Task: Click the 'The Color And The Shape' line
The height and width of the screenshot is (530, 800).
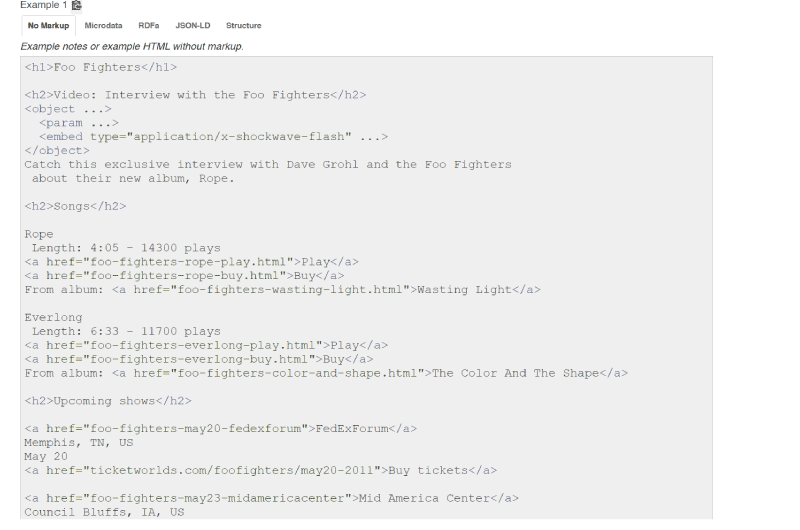Action: (x=326, y=373)
